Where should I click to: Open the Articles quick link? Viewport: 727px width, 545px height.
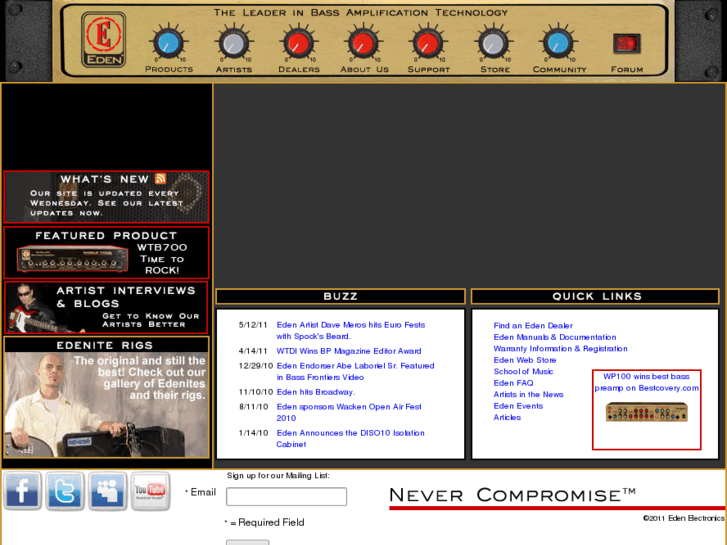pos(507,417)
